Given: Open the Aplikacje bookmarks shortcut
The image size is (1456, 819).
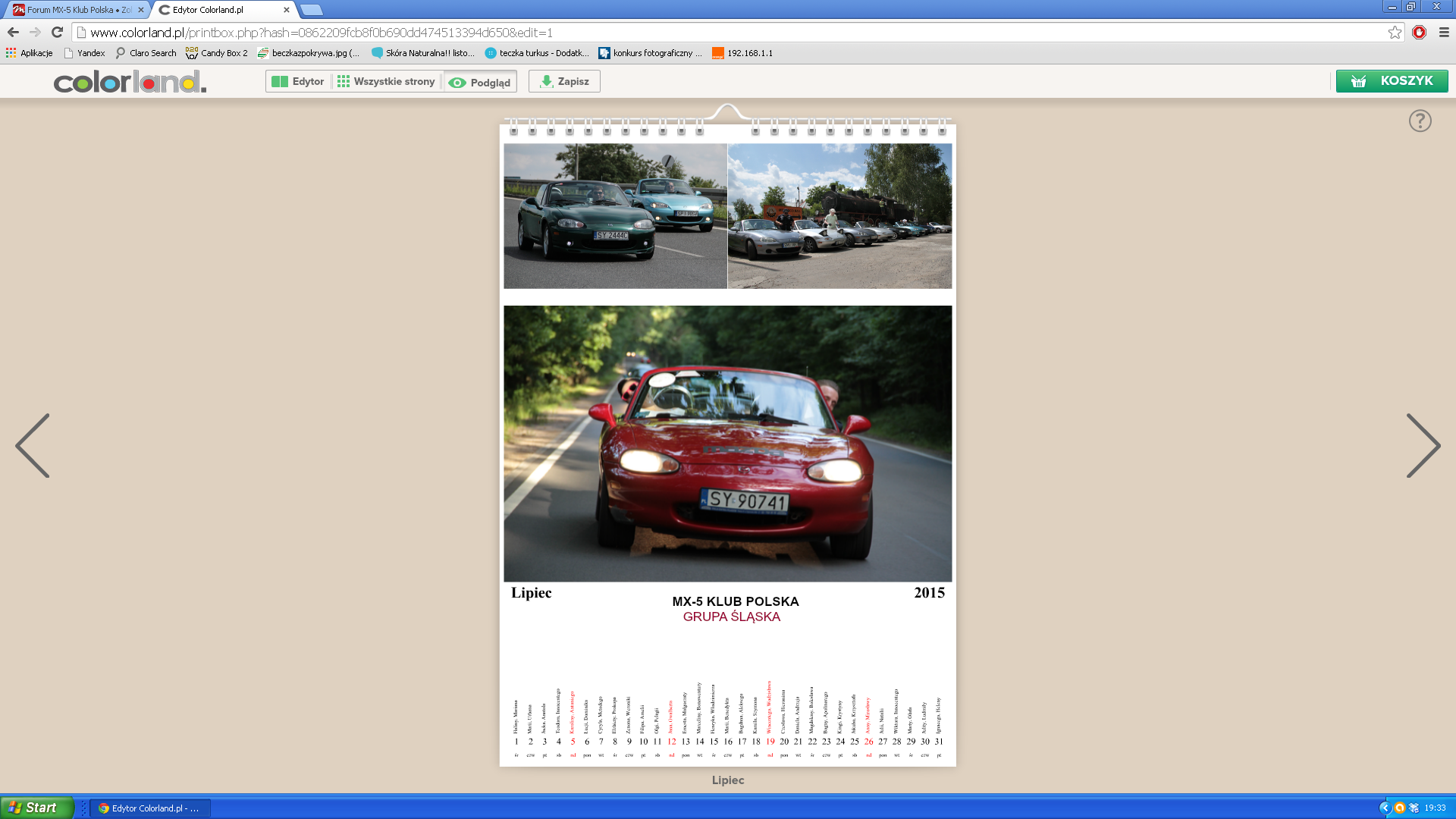Looking at the screenshot, I should click(29, 53).
